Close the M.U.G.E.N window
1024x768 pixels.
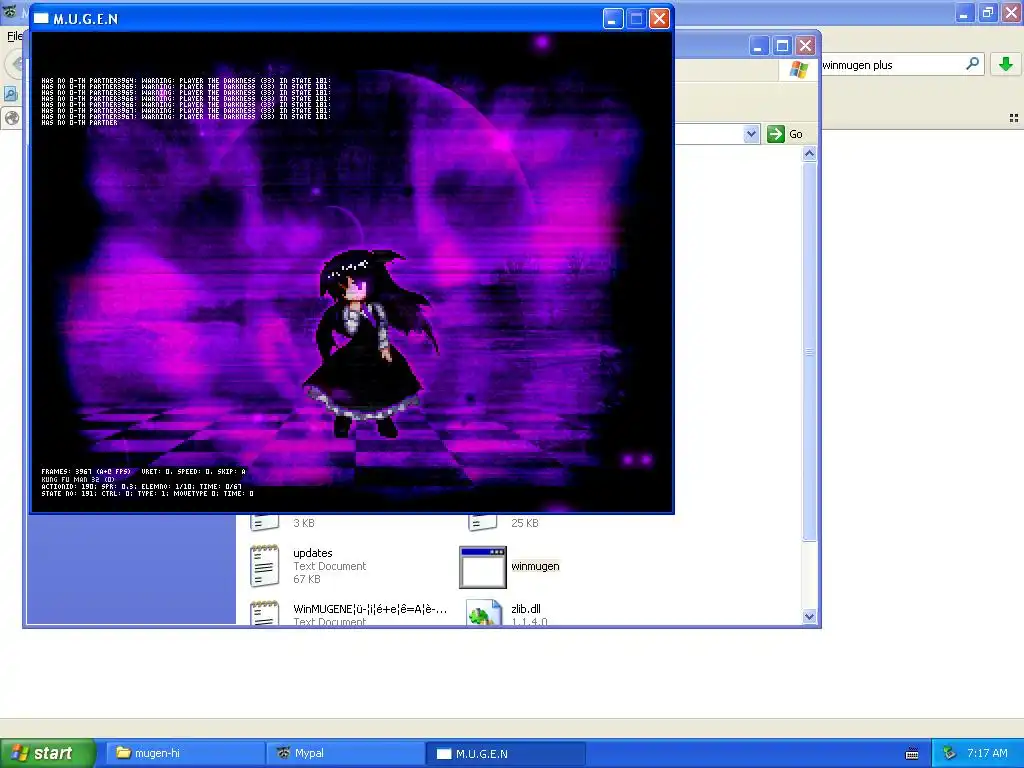coord(660,18)
